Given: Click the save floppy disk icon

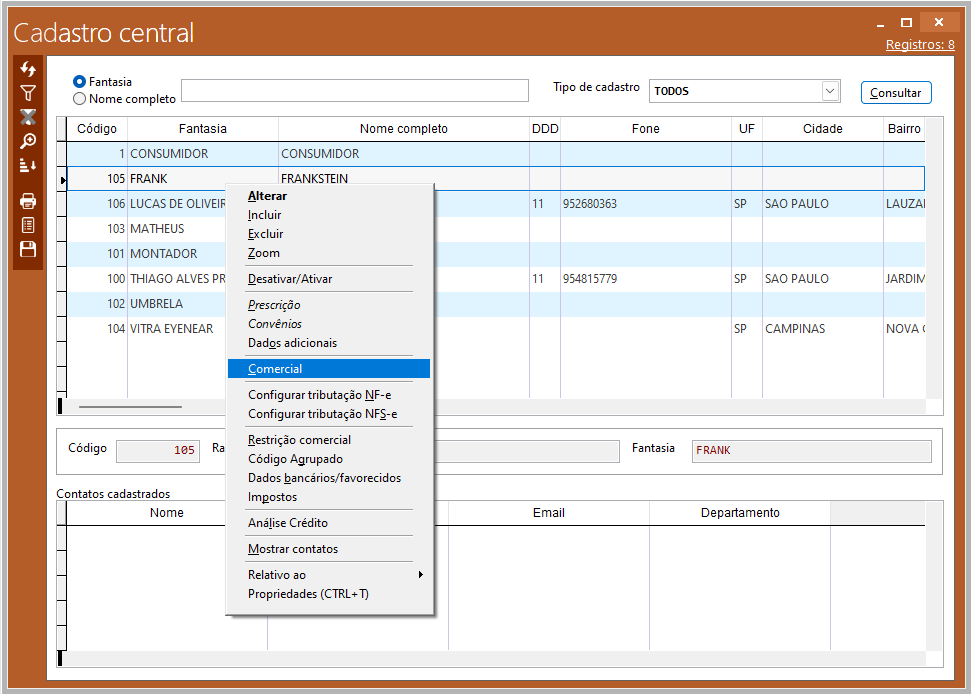Looking at the screenshot, I should click(28, 249).
